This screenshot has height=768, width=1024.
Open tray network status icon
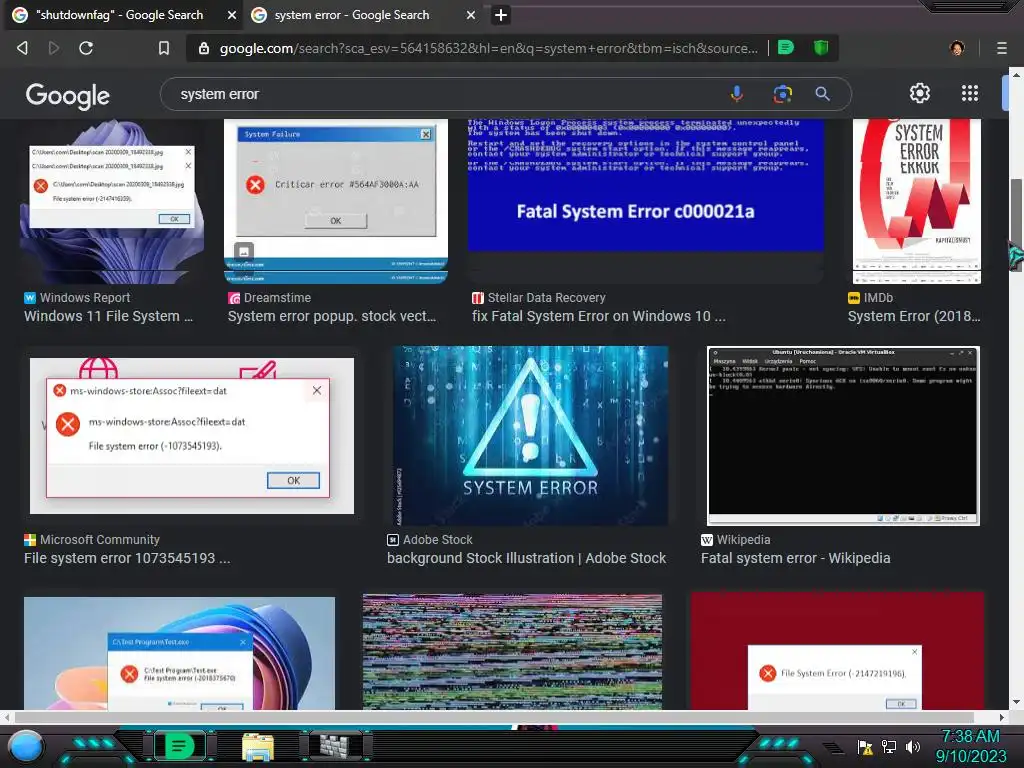pyautogui.click(x=888, y=746)
